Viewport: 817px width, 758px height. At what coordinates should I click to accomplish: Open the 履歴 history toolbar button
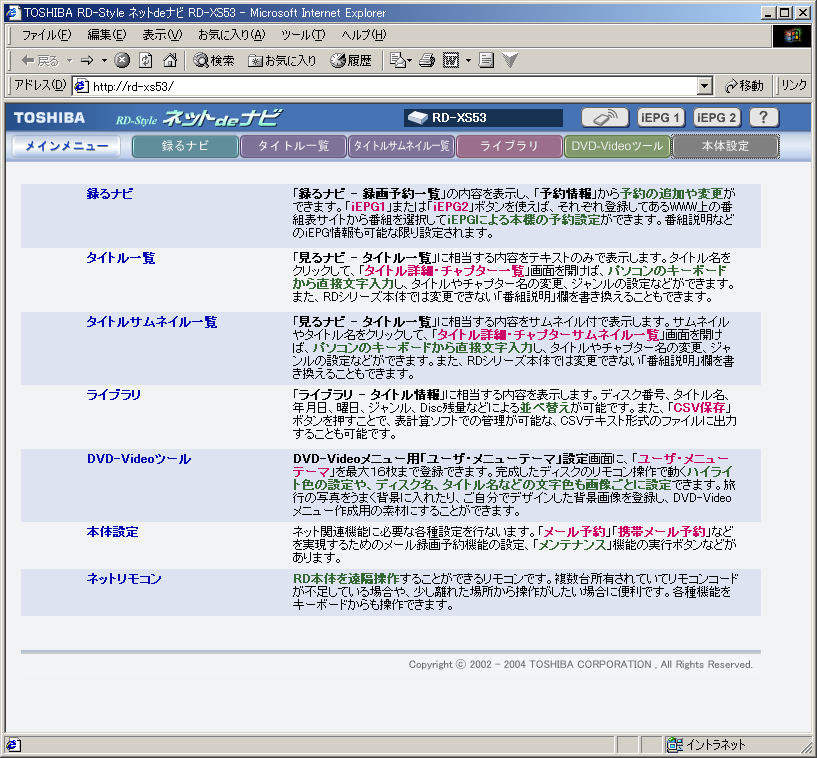(351, 61)
